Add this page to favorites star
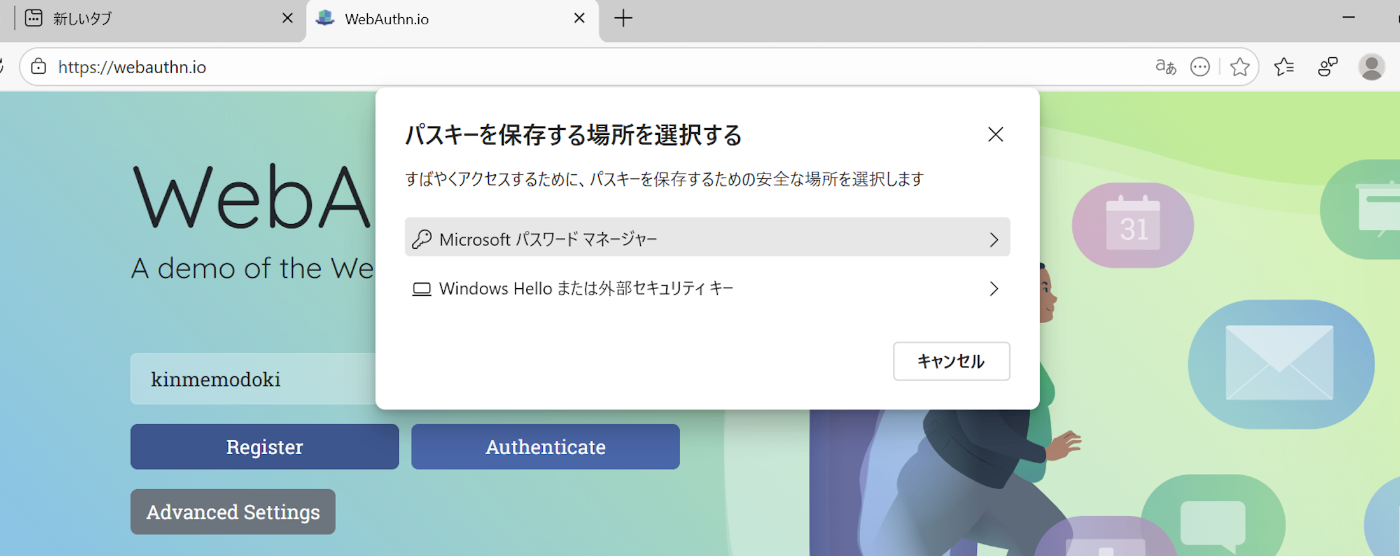Screen dimensions: 1400x556 point(1240,67)
